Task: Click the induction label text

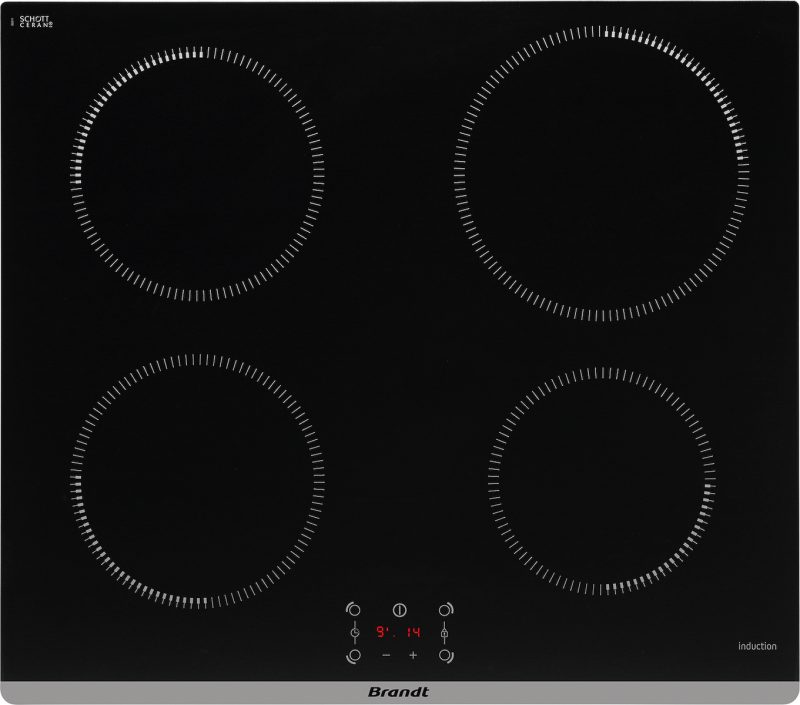Action: 757,646
